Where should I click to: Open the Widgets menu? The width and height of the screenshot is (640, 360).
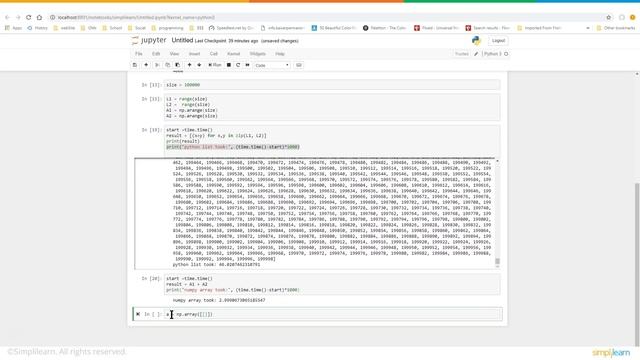click(258, 53)
